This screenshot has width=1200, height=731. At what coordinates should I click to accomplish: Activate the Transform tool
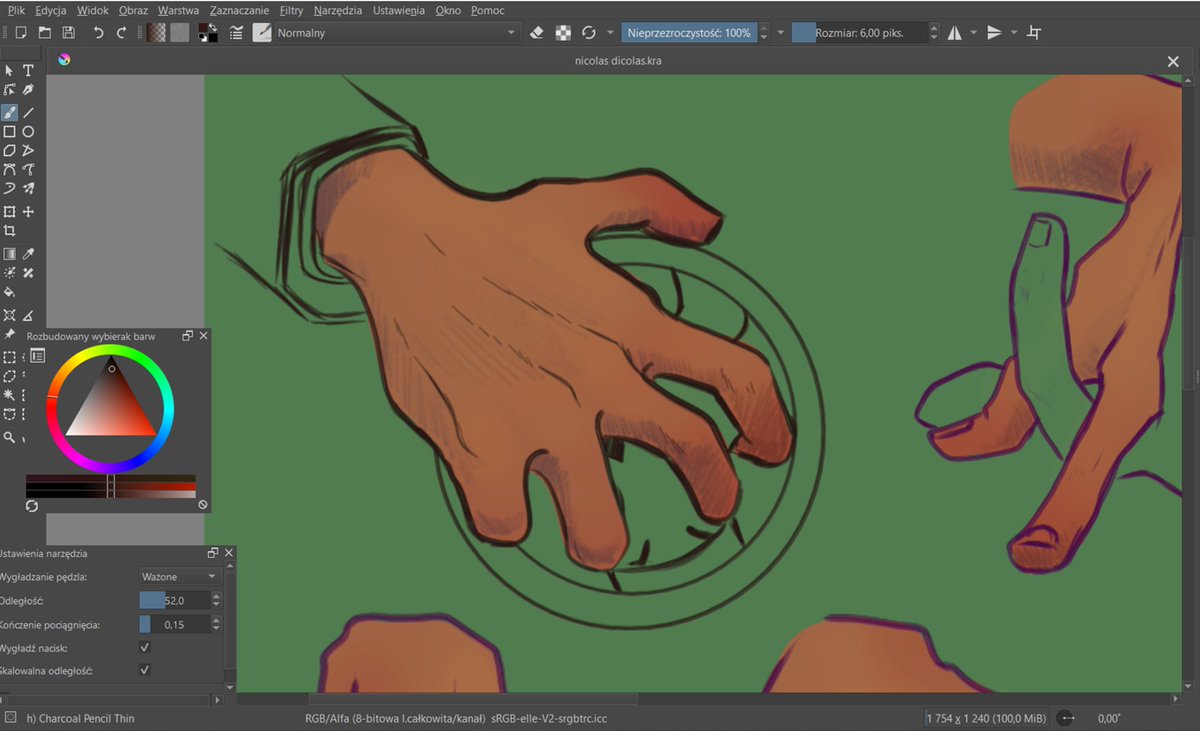point(9,212)
